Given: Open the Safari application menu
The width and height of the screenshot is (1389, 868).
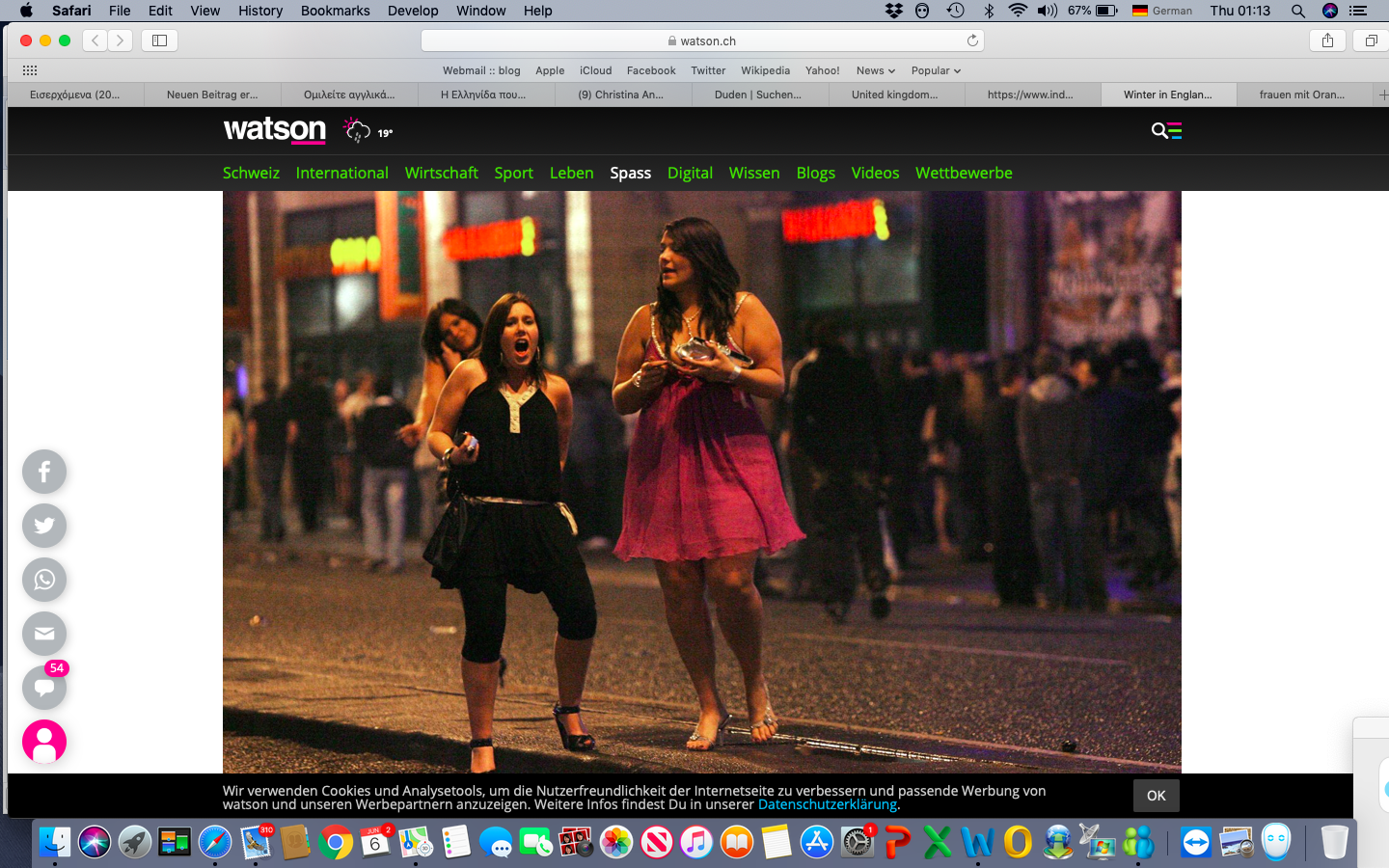Looking at the screenshot, I should point(71,11).
